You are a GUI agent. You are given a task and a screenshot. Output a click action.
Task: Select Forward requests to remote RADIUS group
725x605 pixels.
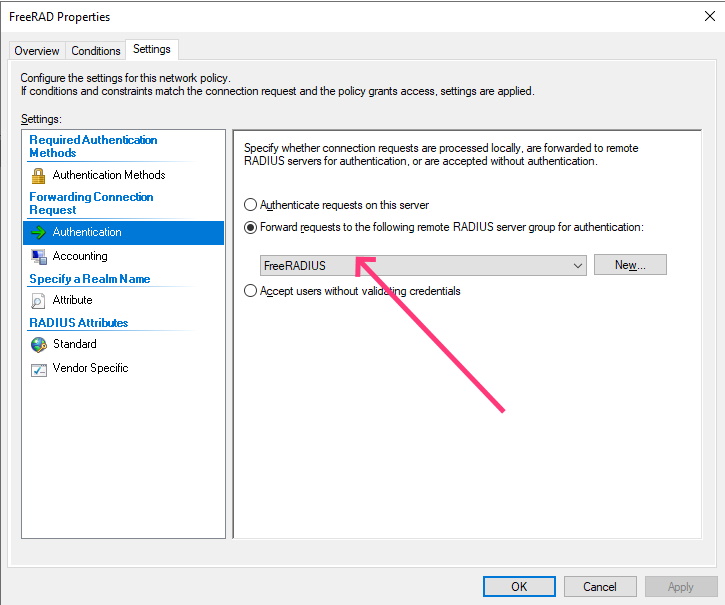click(443, 227)
